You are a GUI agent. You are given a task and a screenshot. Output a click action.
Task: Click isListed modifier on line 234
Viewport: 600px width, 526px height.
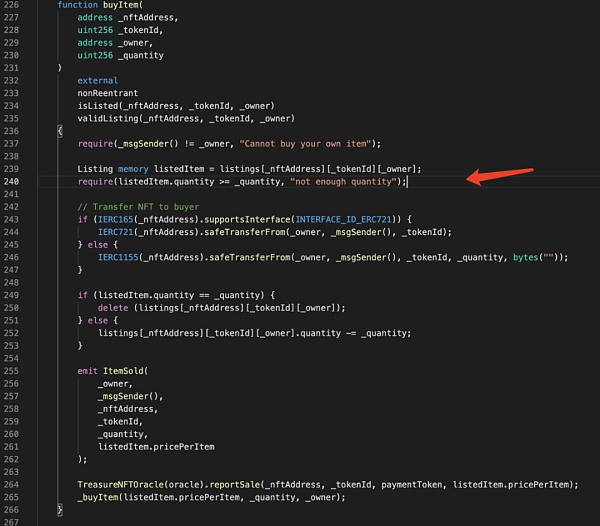click(98, 106)
